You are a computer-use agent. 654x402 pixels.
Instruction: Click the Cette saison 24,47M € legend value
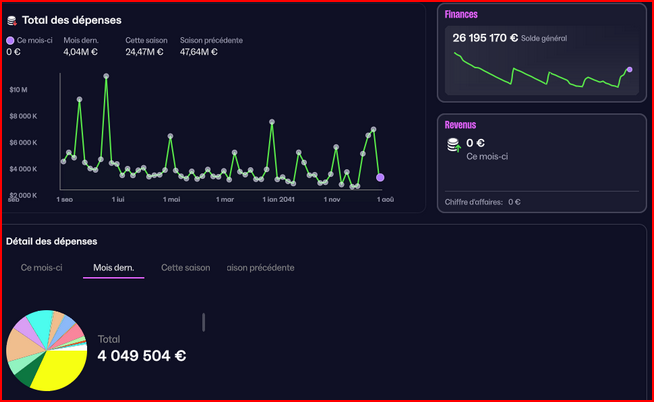(144, 51)
